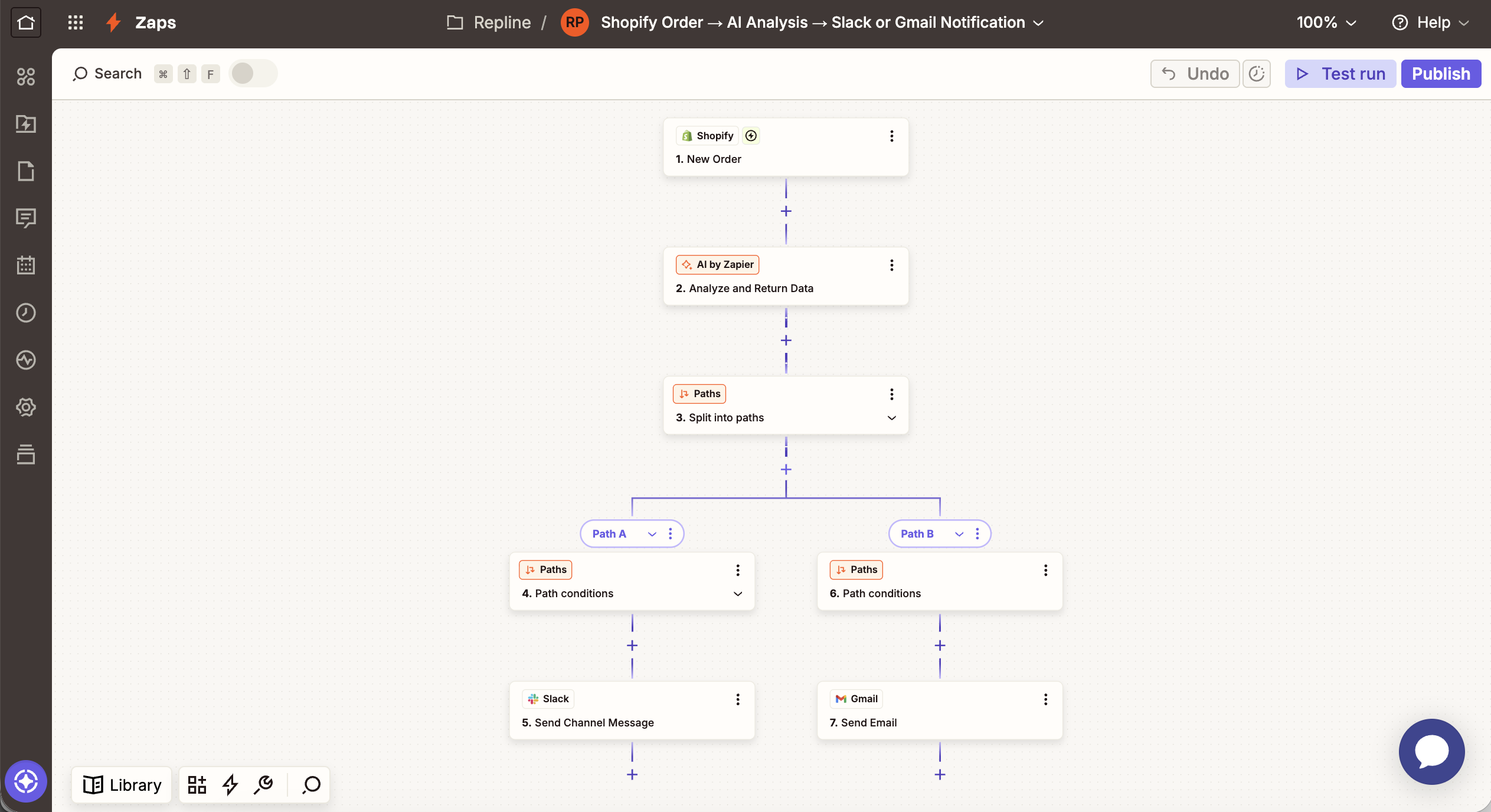Expand the Path B dropdown chevron
This screenshot has width=1491, height=812.
point(959,534)
